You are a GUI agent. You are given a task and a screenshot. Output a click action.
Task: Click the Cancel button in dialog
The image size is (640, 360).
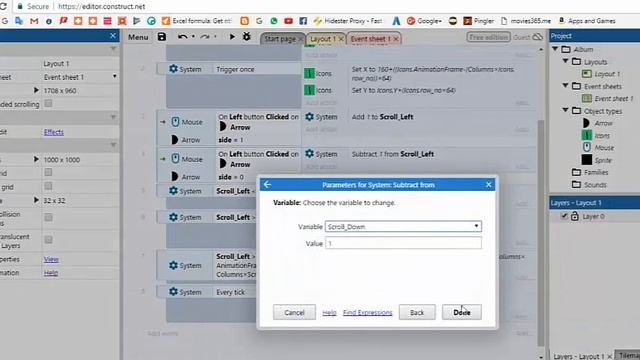[x=294, y=312]
